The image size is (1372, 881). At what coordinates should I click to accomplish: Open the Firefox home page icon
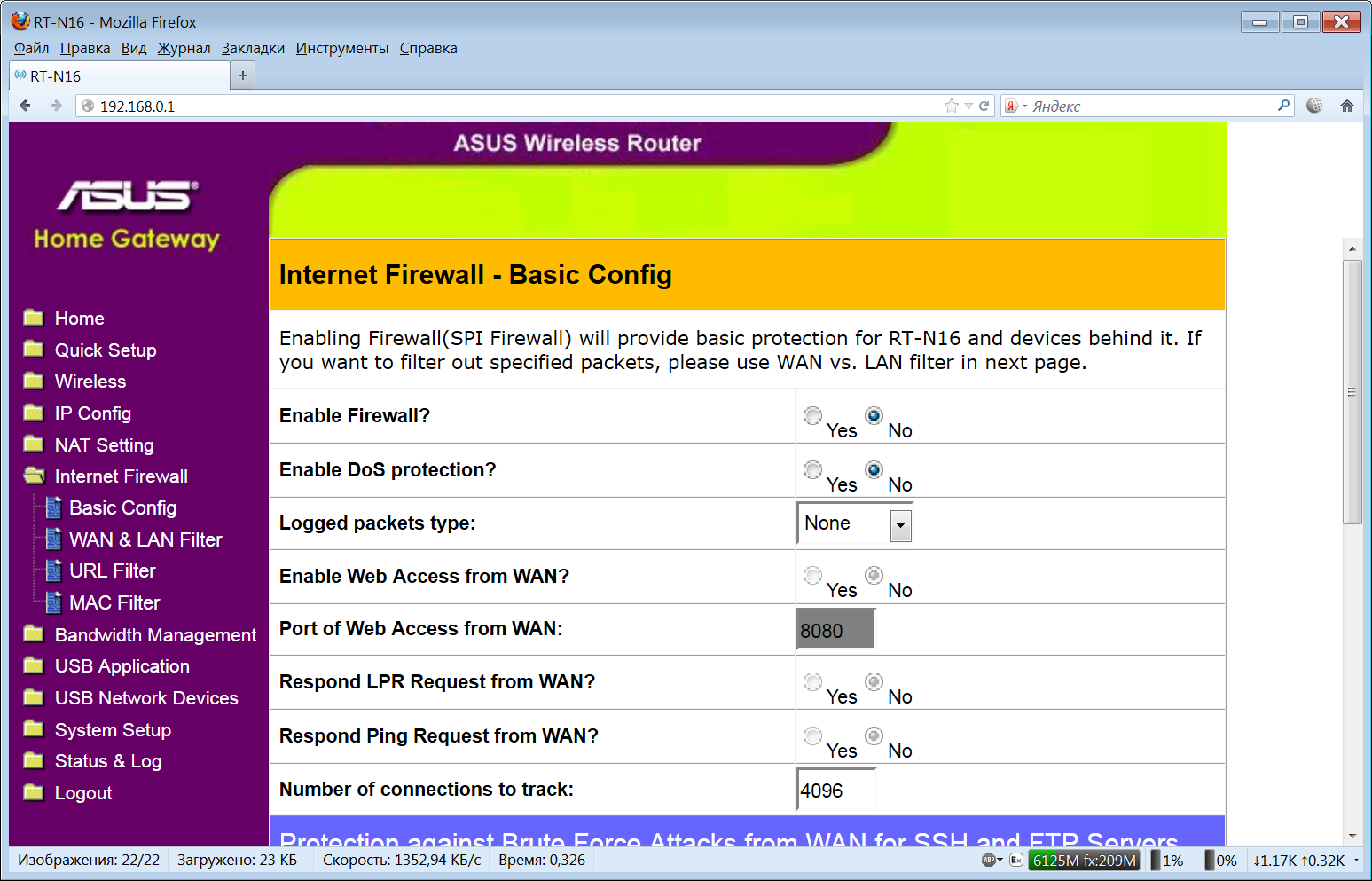pos(1347,106)
